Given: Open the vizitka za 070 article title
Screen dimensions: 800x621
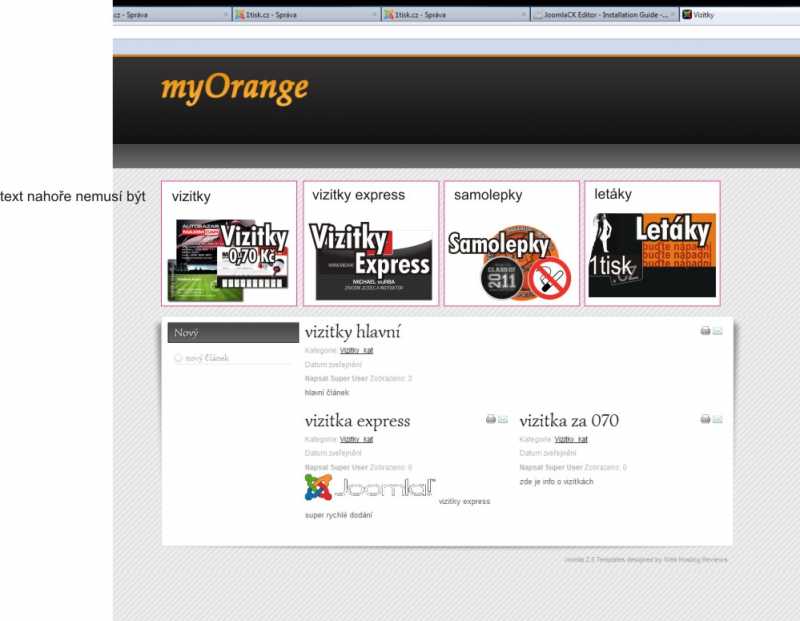Looking at the screenshot, I should pyautogui.click(x=568, y=421).
